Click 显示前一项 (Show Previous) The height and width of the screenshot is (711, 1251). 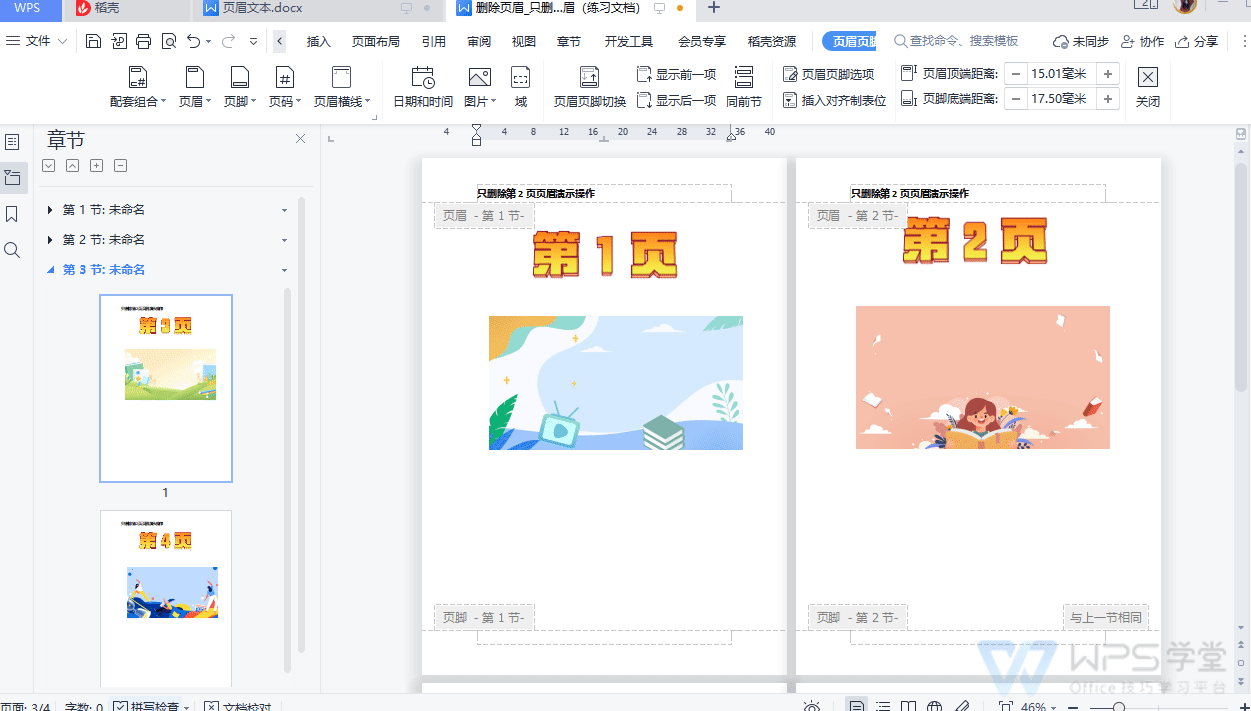click(677, 74)
